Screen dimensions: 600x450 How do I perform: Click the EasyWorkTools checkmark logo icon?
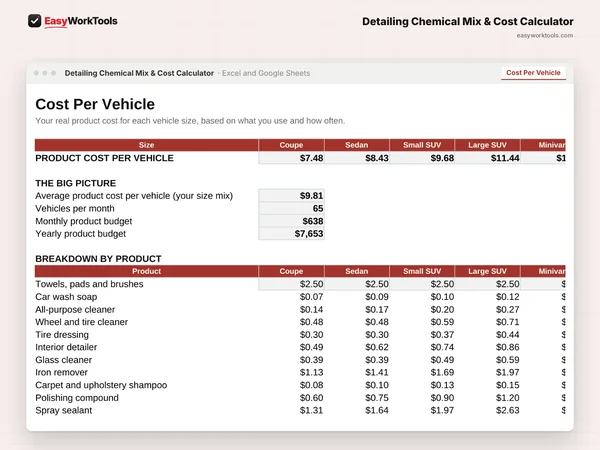tap(34, 21)
